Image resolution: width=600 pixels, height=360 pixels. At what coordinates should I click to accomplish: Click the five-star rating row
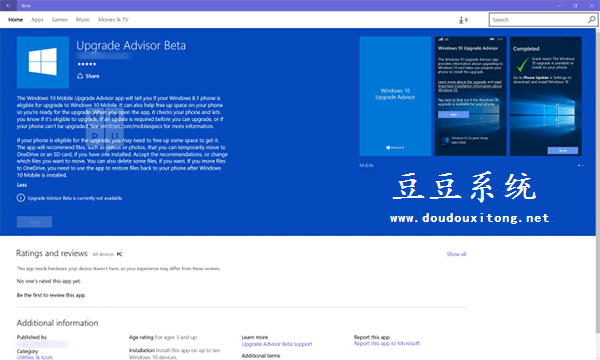pos(87,64)
